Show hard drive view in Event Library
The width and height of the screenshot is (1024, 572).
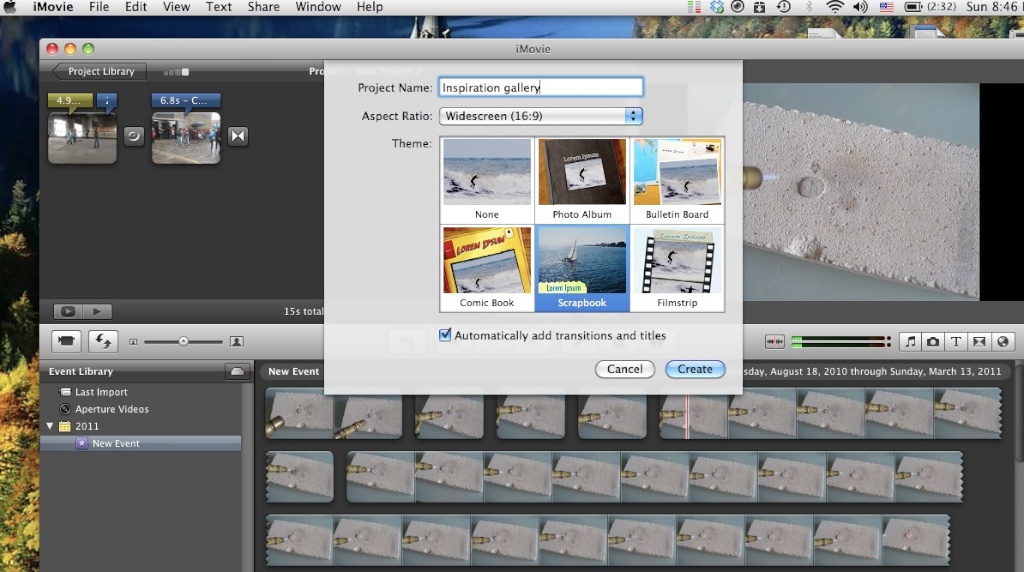click(x=237, y=372)
